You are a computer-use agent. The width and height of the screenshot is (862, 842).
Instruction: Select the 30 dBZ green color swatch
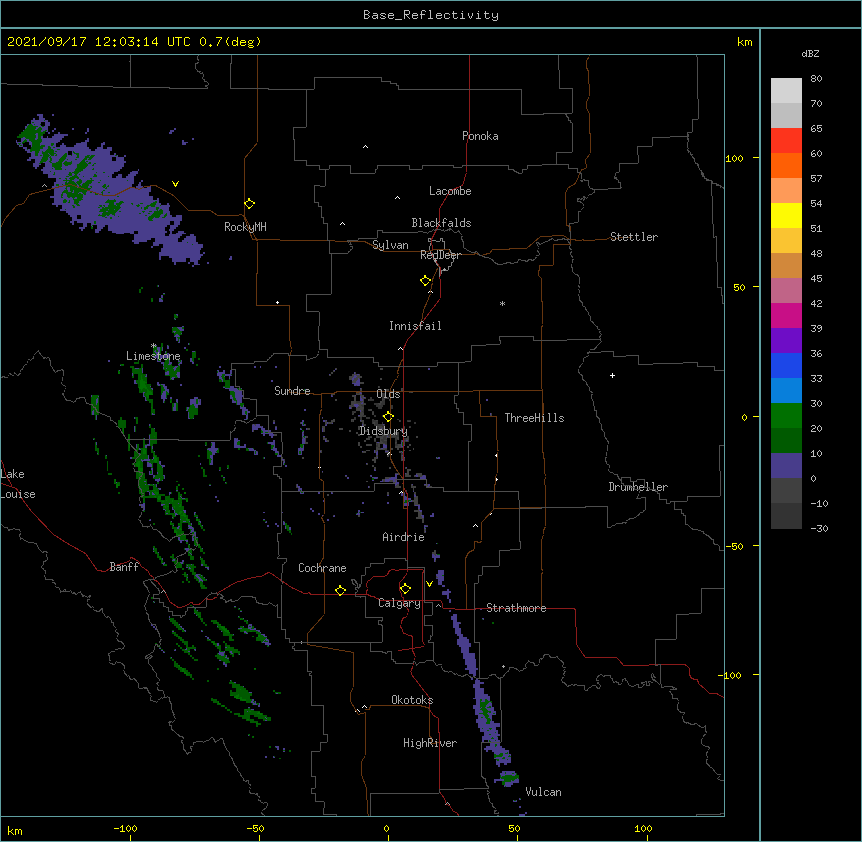pyautogui.click(x=786, y=416)
